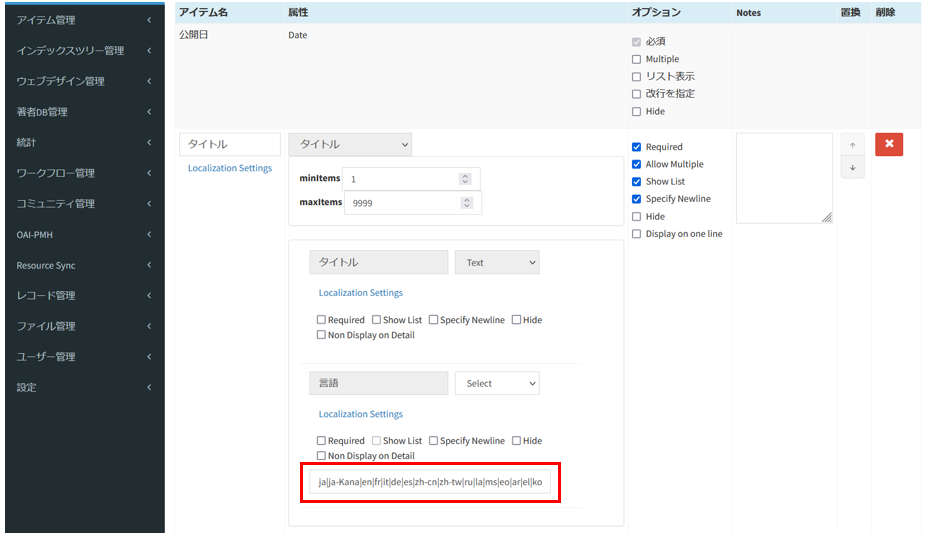Viewport: 925px width, 535px height.
Task: Click the Notes text area
Action: pos(783,178)
